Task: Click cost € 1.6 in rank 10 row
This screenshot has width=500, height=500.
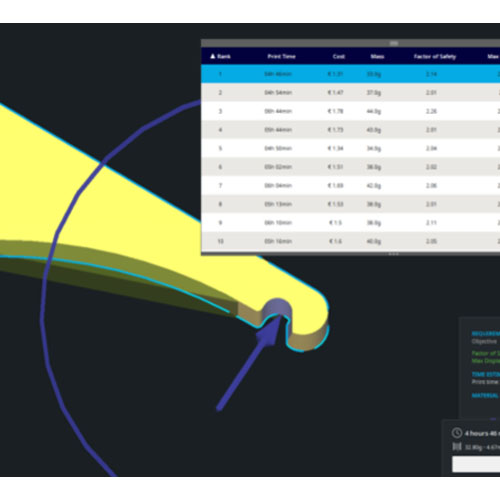Action: [335, 241]
